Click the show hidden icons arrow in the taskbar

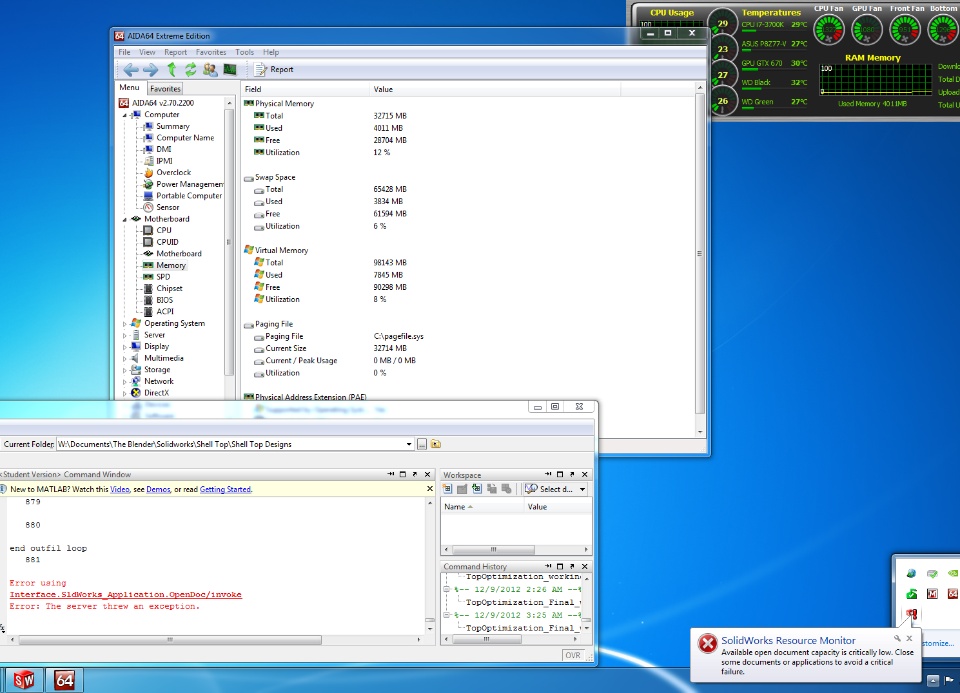tap(933, 680)
